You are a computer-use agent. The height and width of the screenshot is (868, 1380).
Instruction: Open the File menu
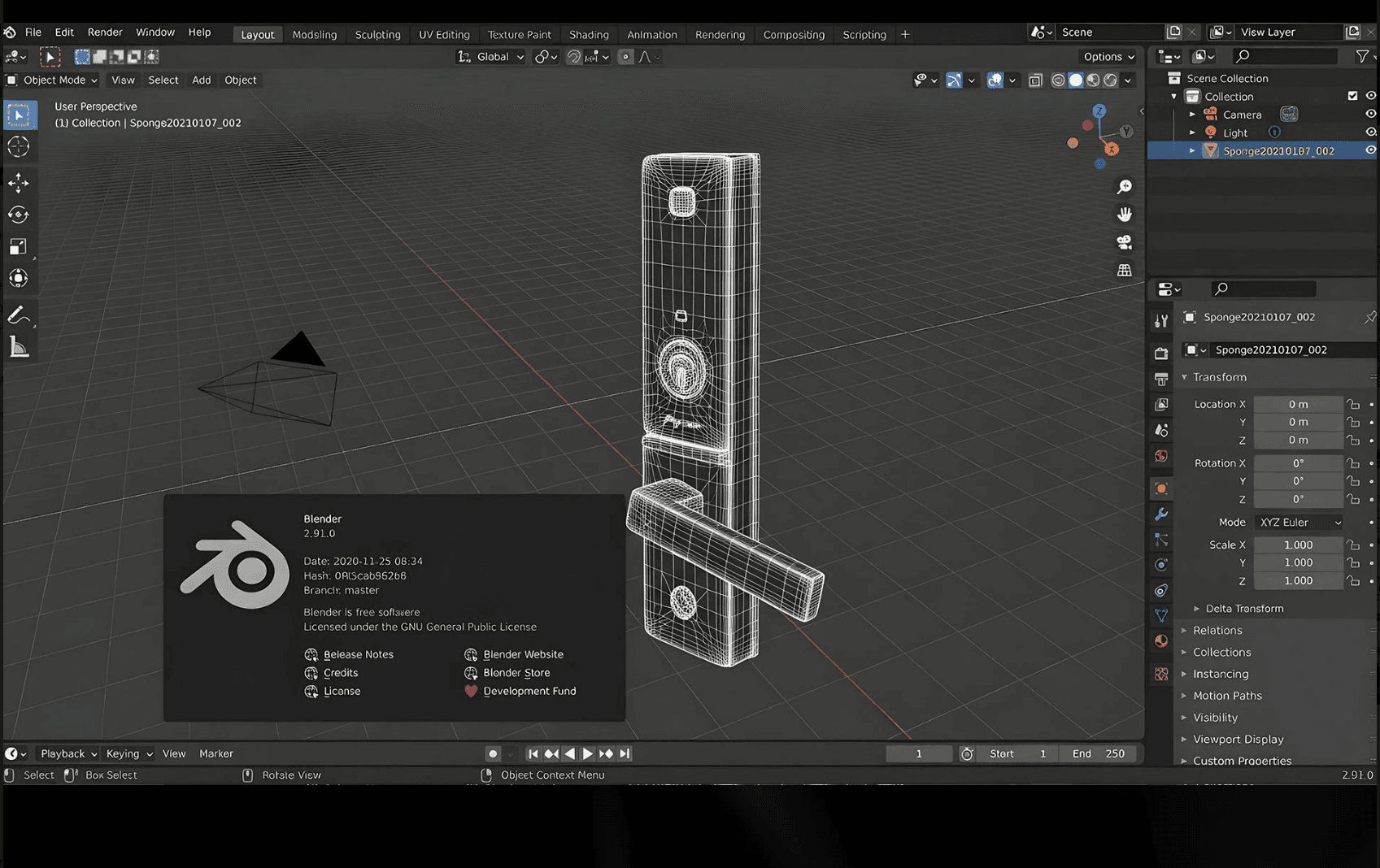coord(33,33)
